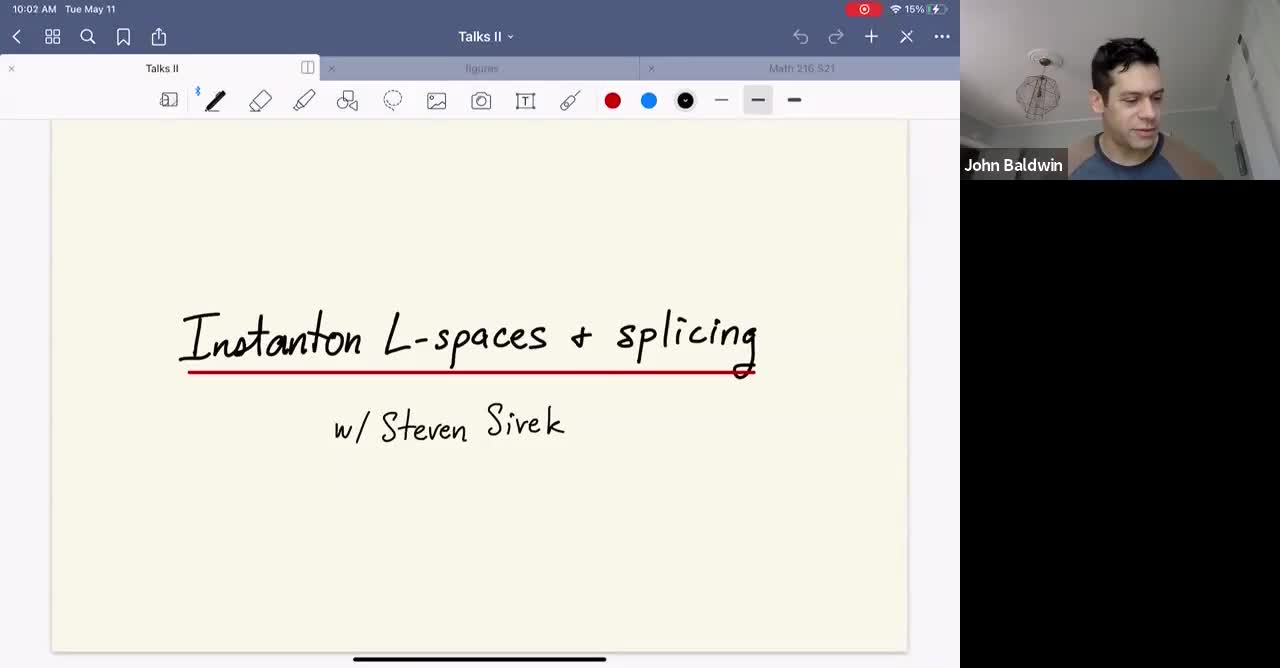1280x668 pixels.
Task: Bookmark the current page
Action: (123, 37)
